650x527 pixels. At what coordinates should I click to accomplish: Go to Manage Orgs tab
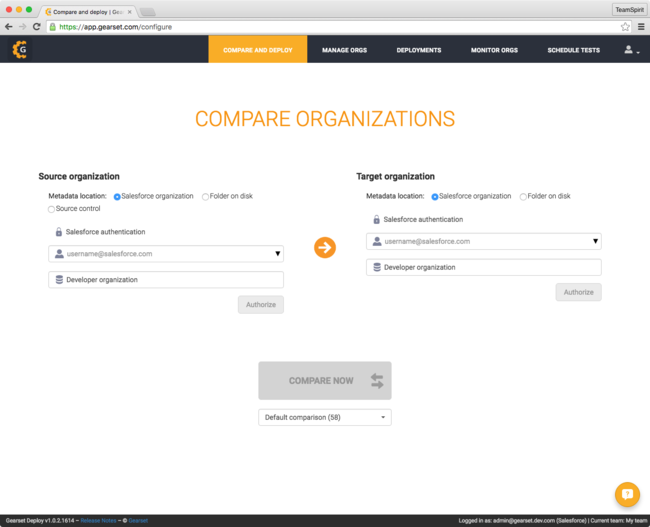(344, 49)
